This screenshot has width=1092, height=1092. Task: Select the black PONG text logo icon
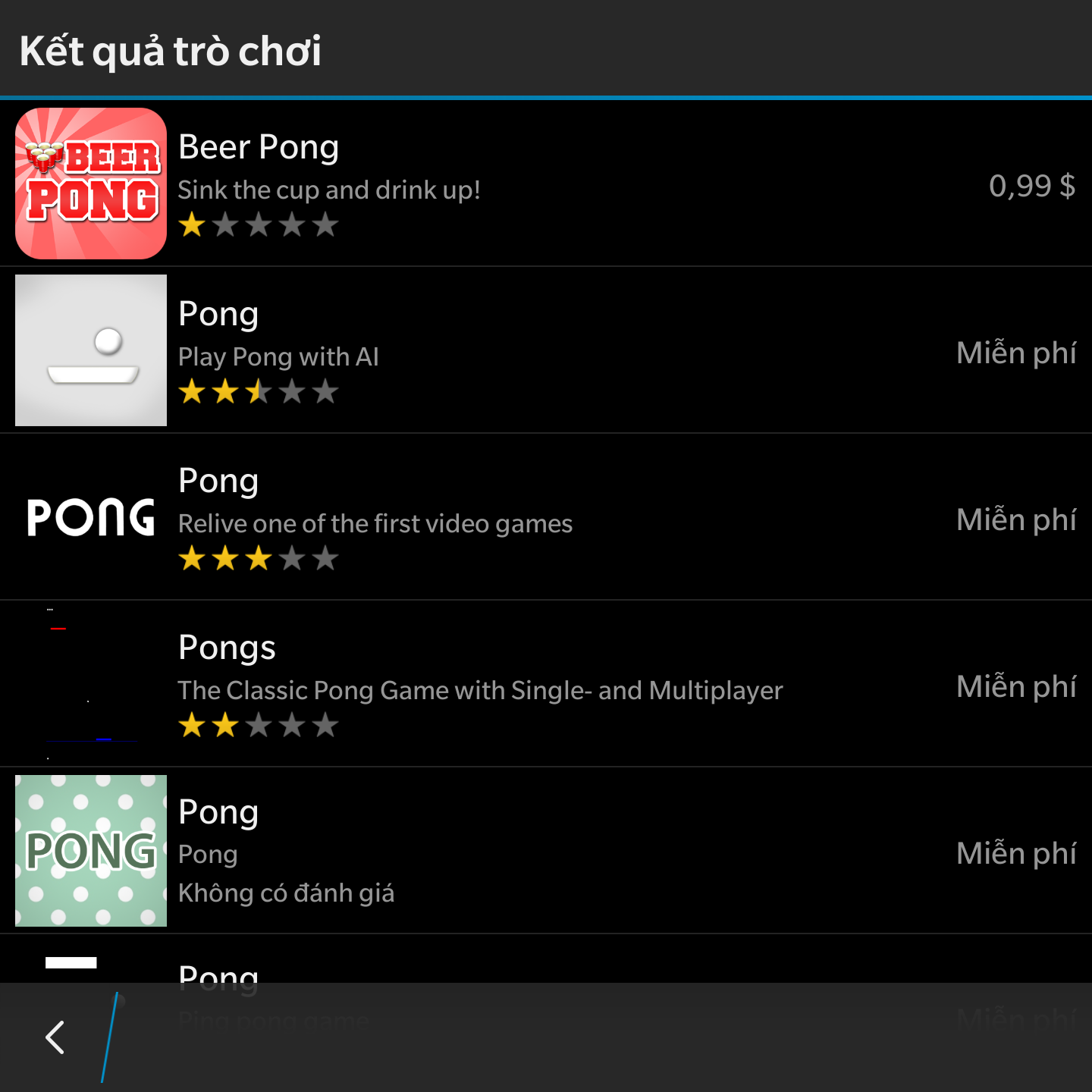point(91,517)
